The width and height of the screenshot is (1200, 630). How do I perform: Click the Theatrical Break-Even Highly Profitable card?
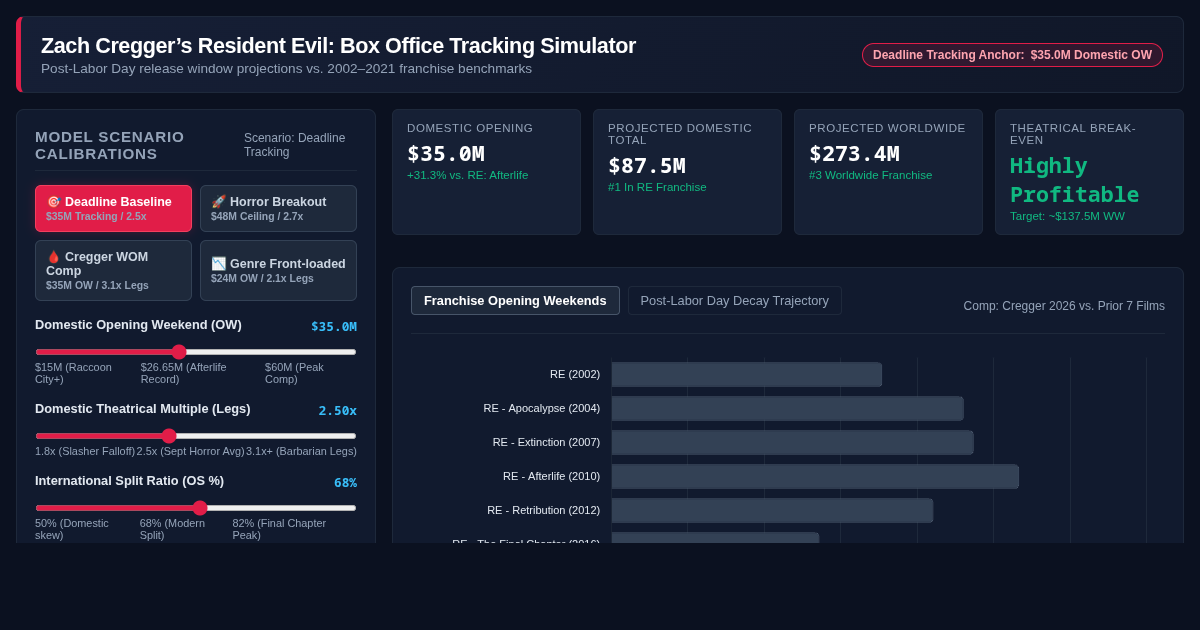(1089, 172)
